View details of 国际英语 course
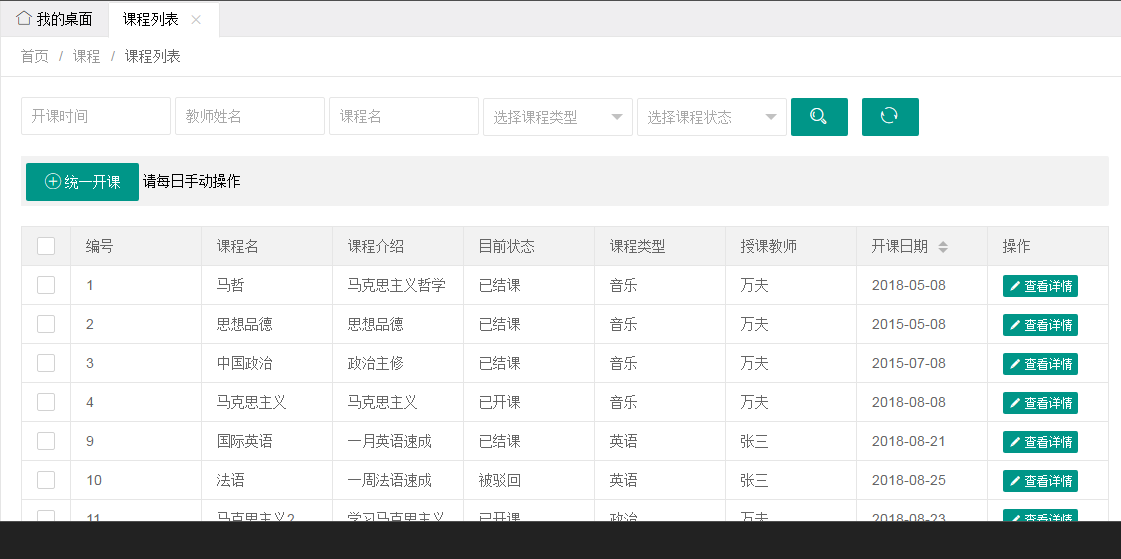The image size is (1121, 559). pyautogui.click(x=1040, y=442)
